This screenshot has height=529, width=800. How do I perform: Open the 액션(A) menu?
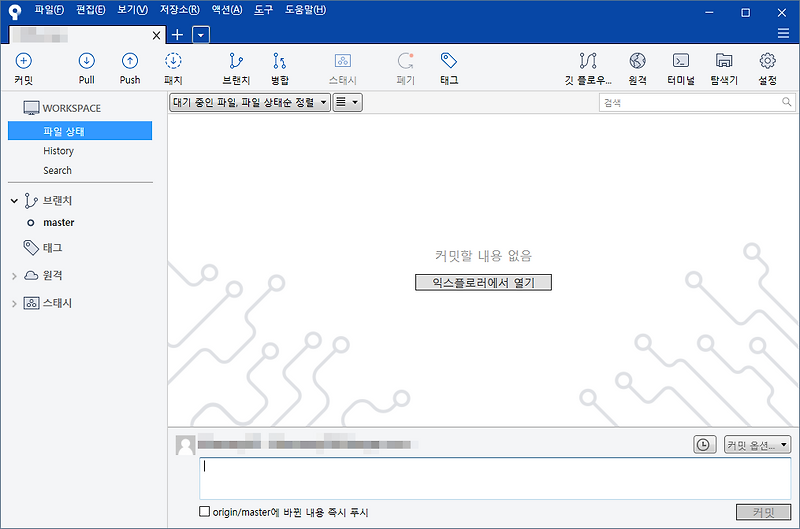click(227, 10)
